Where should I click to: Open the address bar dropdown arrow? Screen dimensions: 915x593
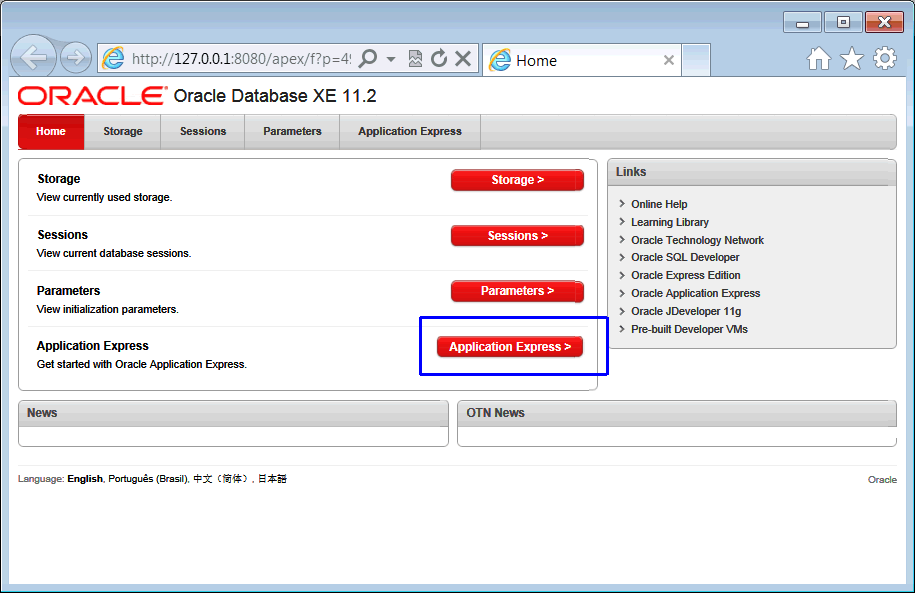(391, 59)
